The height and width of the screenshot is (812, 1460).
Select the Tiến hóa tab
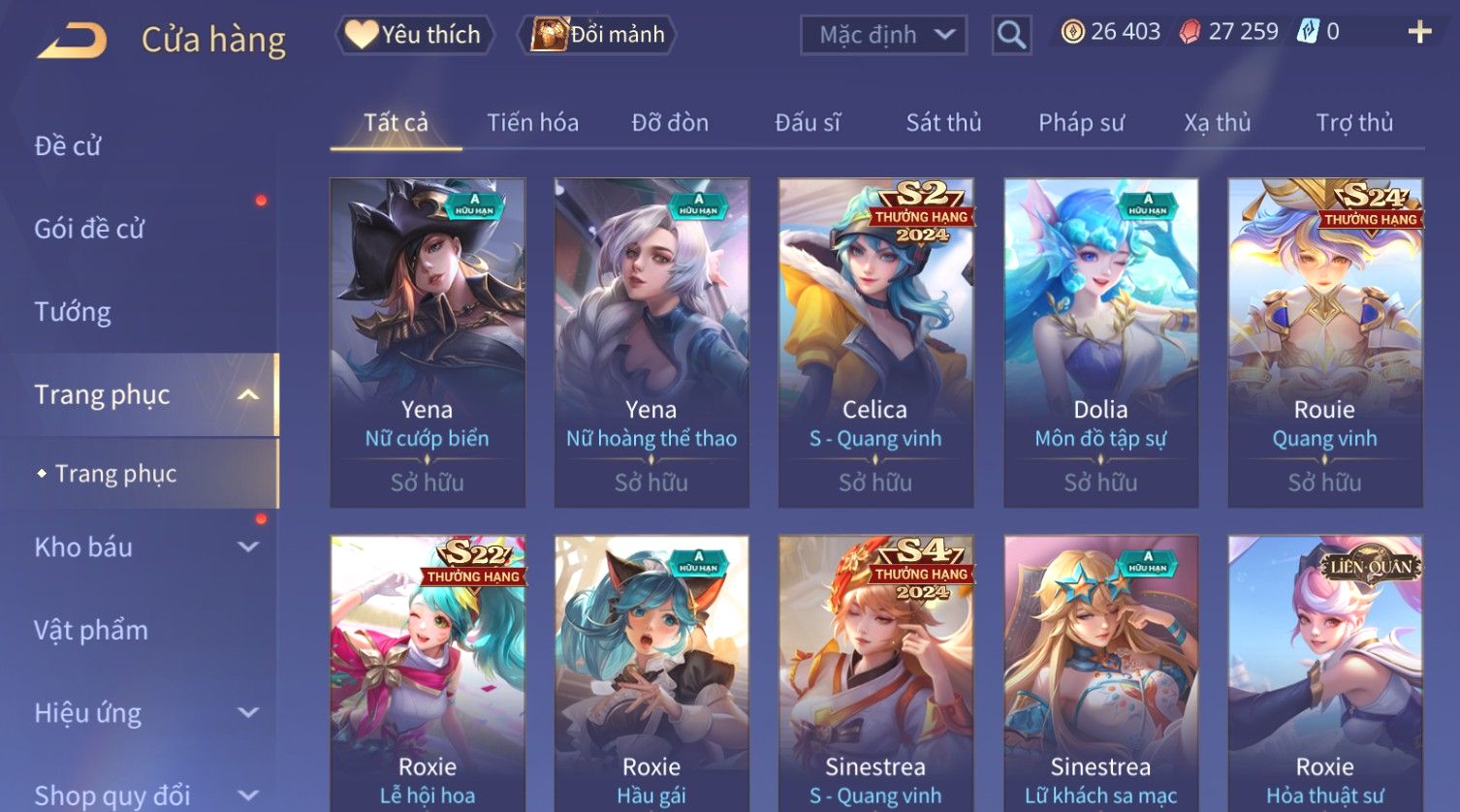532,123
